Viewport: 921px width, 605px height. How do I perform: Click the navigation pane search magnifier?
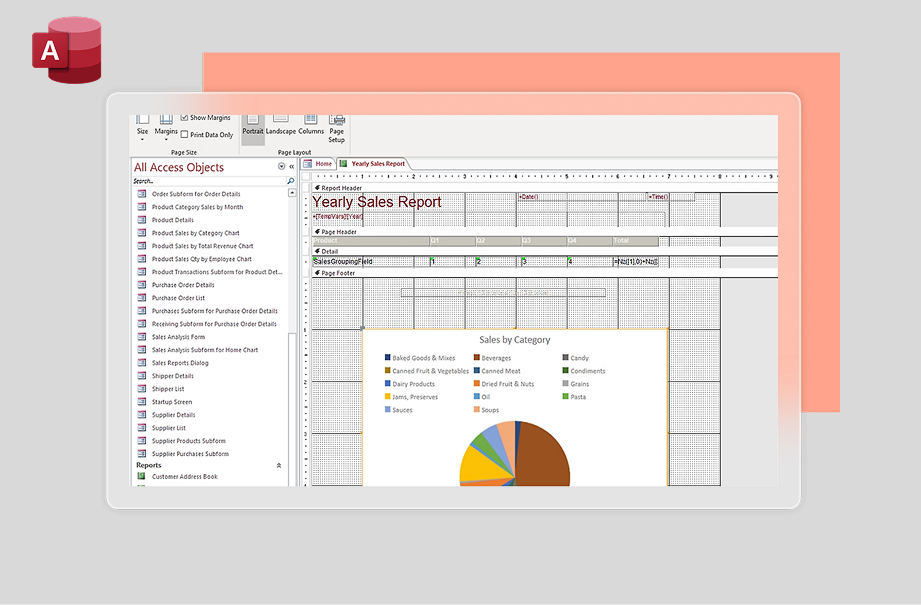[x=291, y=181]
